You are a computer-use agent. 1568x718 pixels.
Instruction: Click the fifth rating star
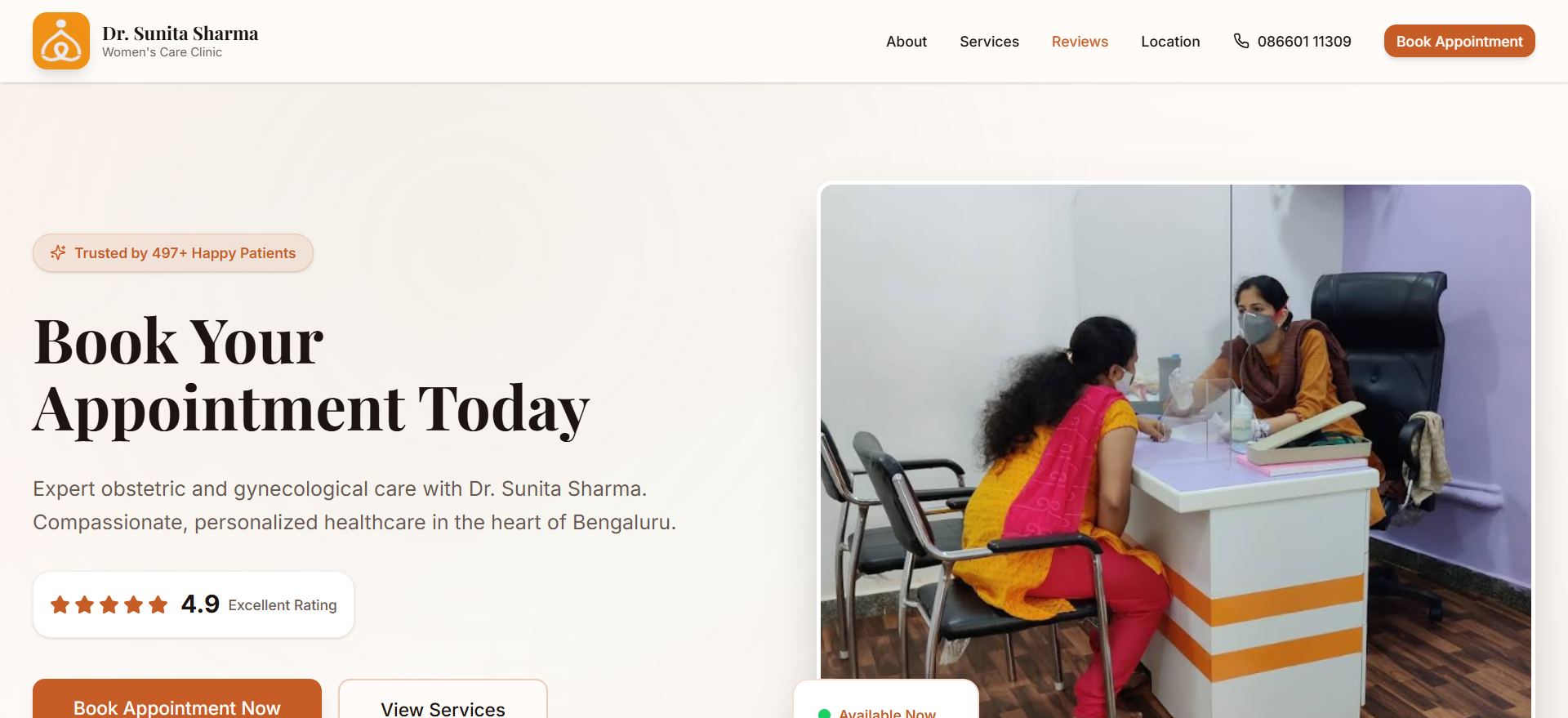[158, 604]
